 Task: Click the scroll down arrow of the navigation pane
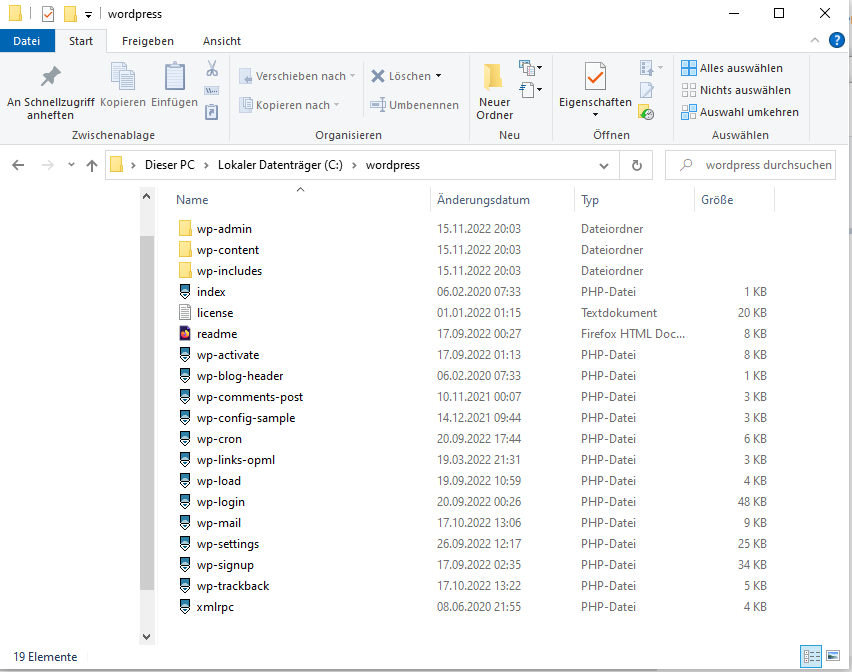click(x=146, y=636)
